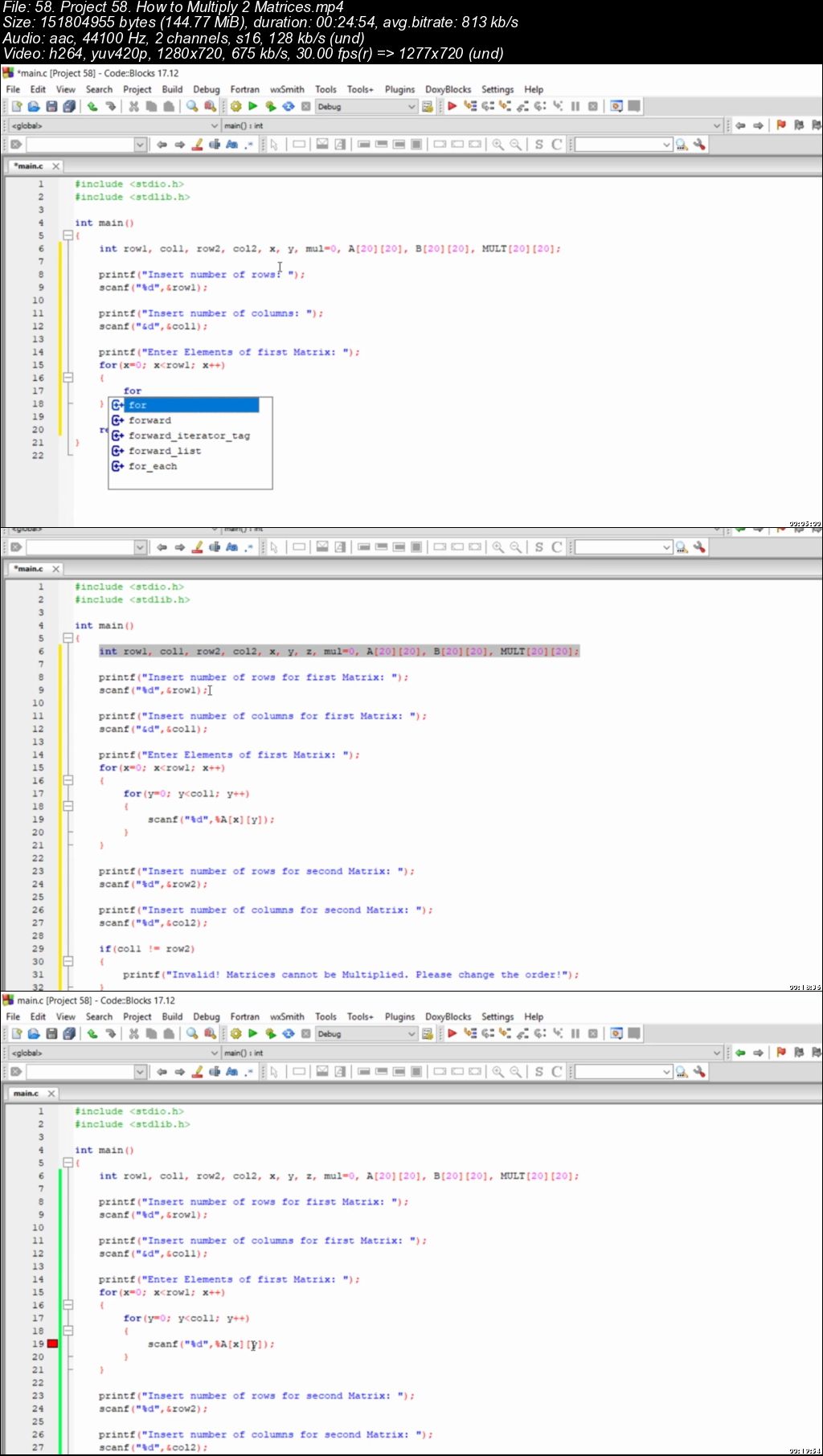
Task: Click Jump forward arrow in third frame
Action: tap(758, 1053)
